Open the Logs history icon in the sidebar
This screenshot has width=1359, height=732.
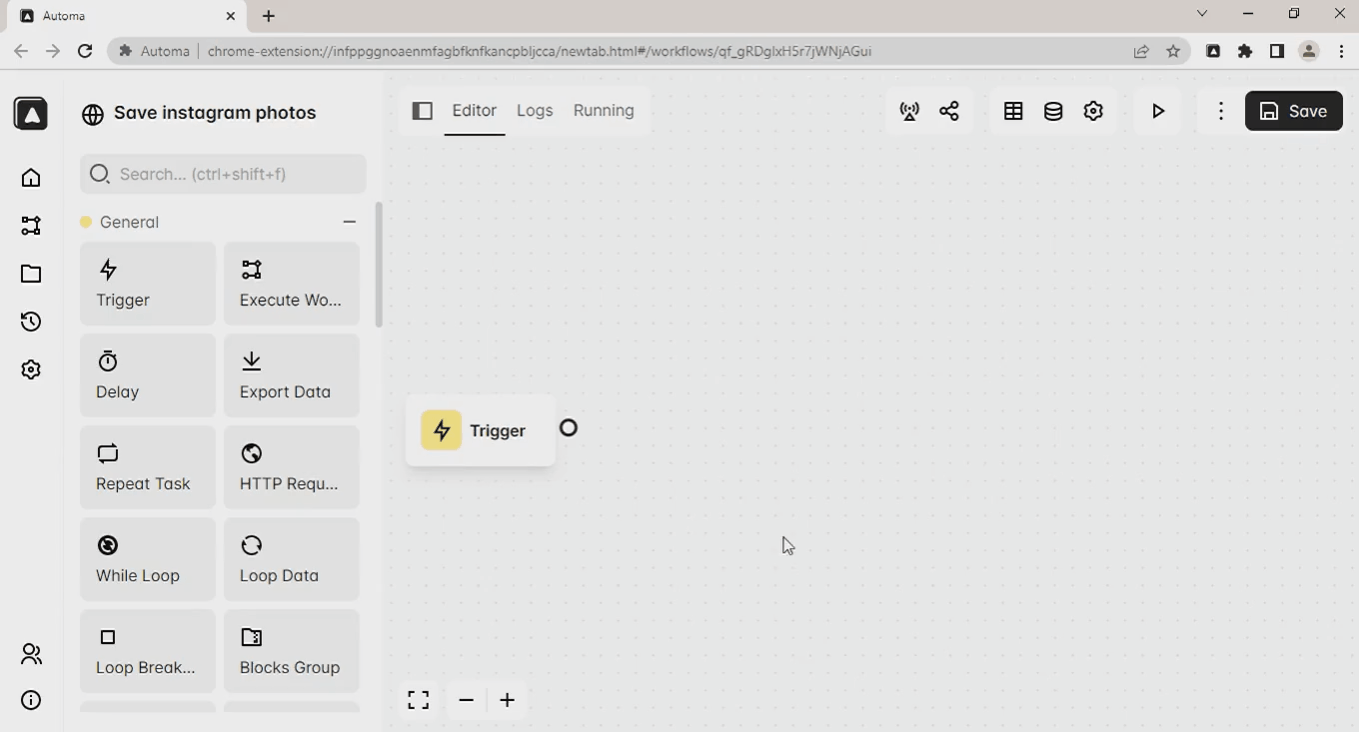(x=31, y=322)
